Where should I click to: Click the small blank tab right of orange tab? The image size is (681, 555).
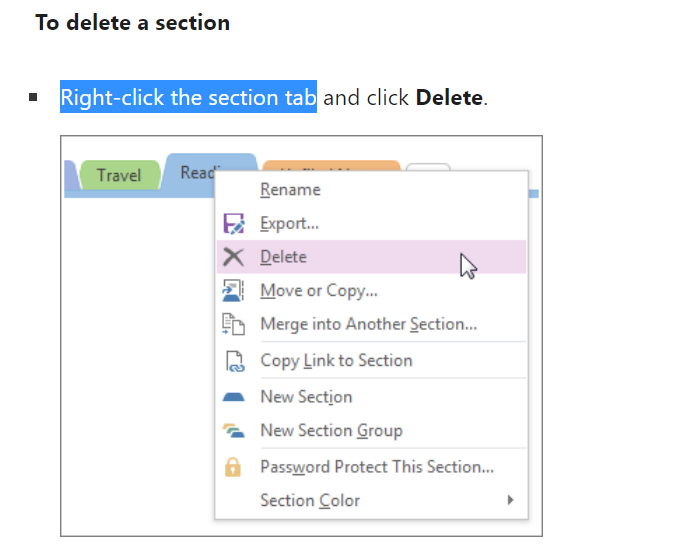(x=429, y=166)
